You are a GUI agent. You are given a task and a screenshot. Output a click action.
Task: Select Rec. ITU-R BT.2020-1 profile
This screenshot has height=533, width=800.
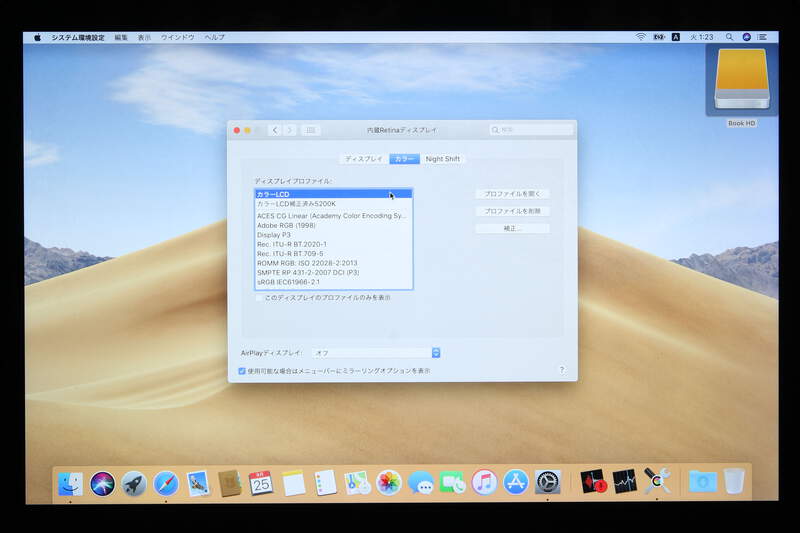point(334,244)
